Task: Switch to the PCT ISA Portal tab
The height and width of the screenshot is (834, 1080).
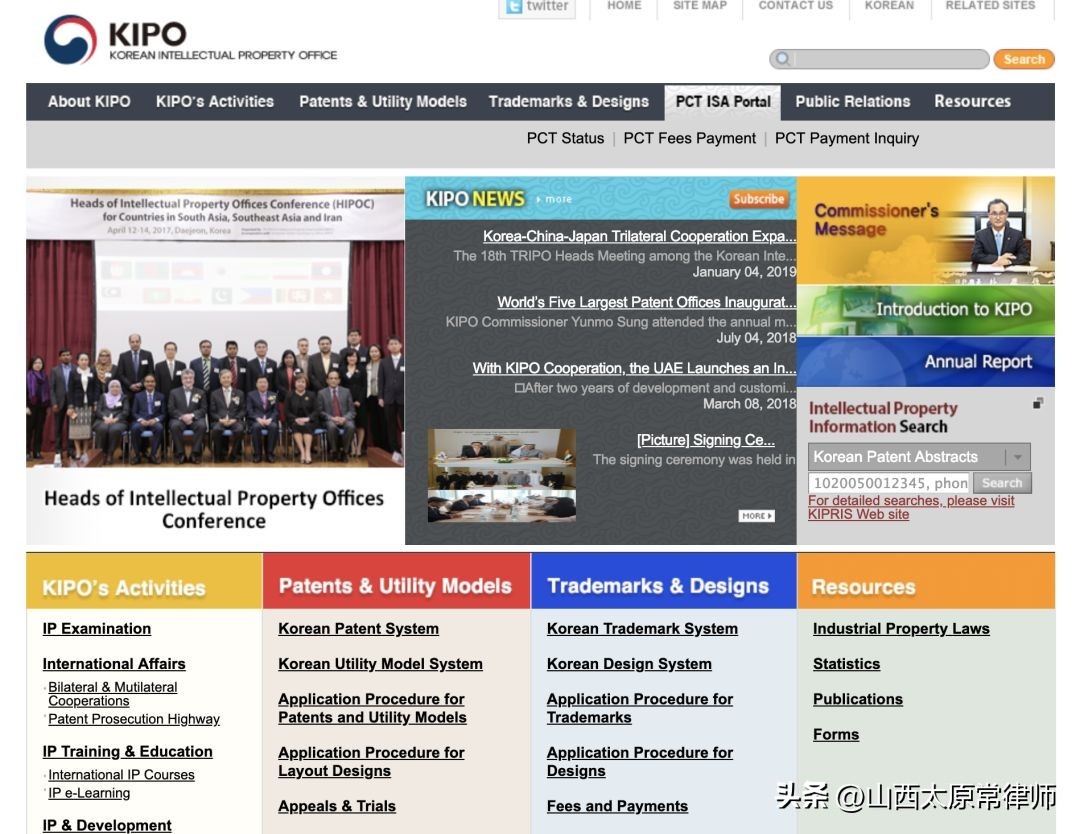Action: pos(722,101)
